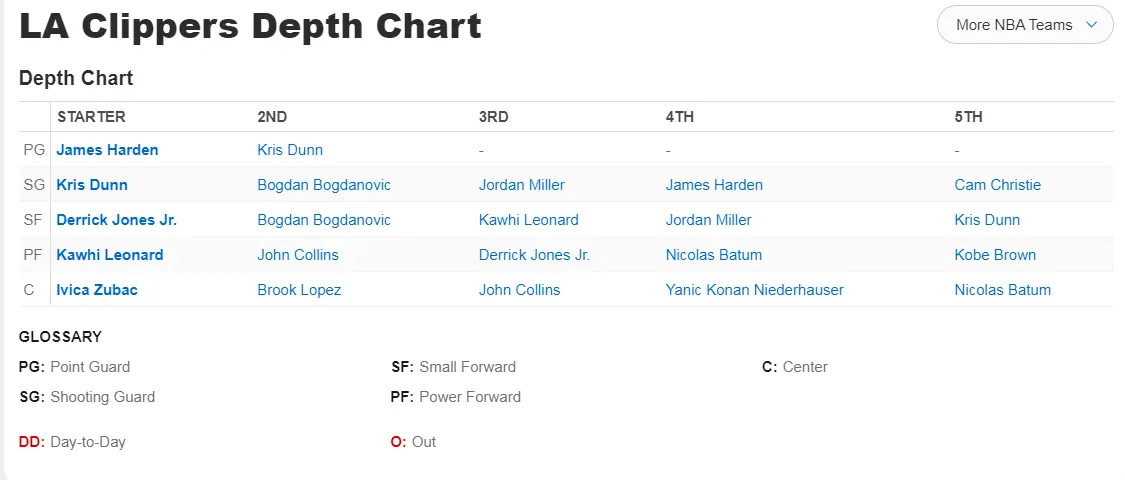Viewport: 1125px width, 490px height.
Task: Select starting power forward Kawhi Leonard
Action: 110,255
